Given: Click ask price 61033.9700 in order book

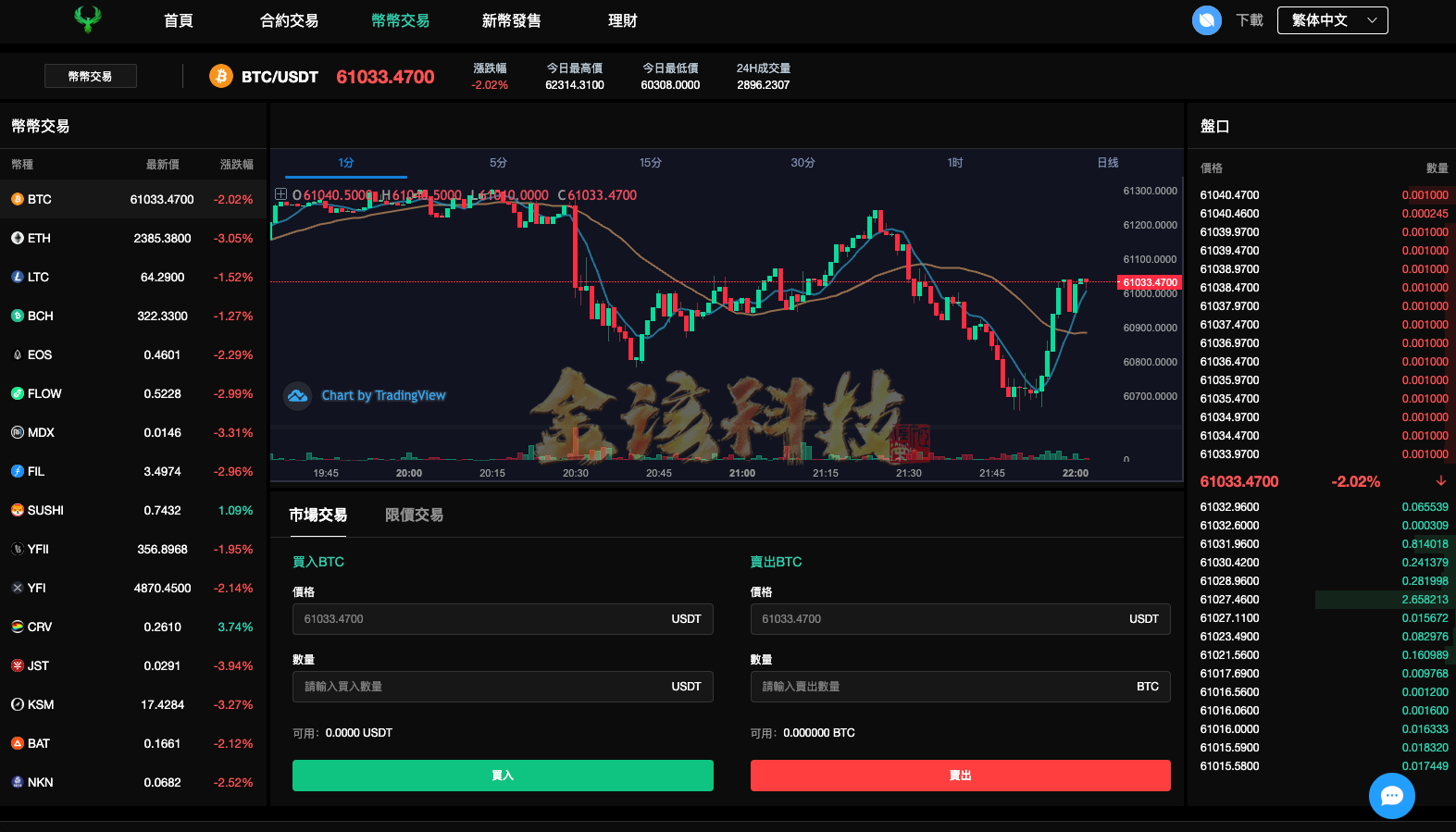Looking at the screenshot, I should pyautogui.click(x=1229, y=454).
